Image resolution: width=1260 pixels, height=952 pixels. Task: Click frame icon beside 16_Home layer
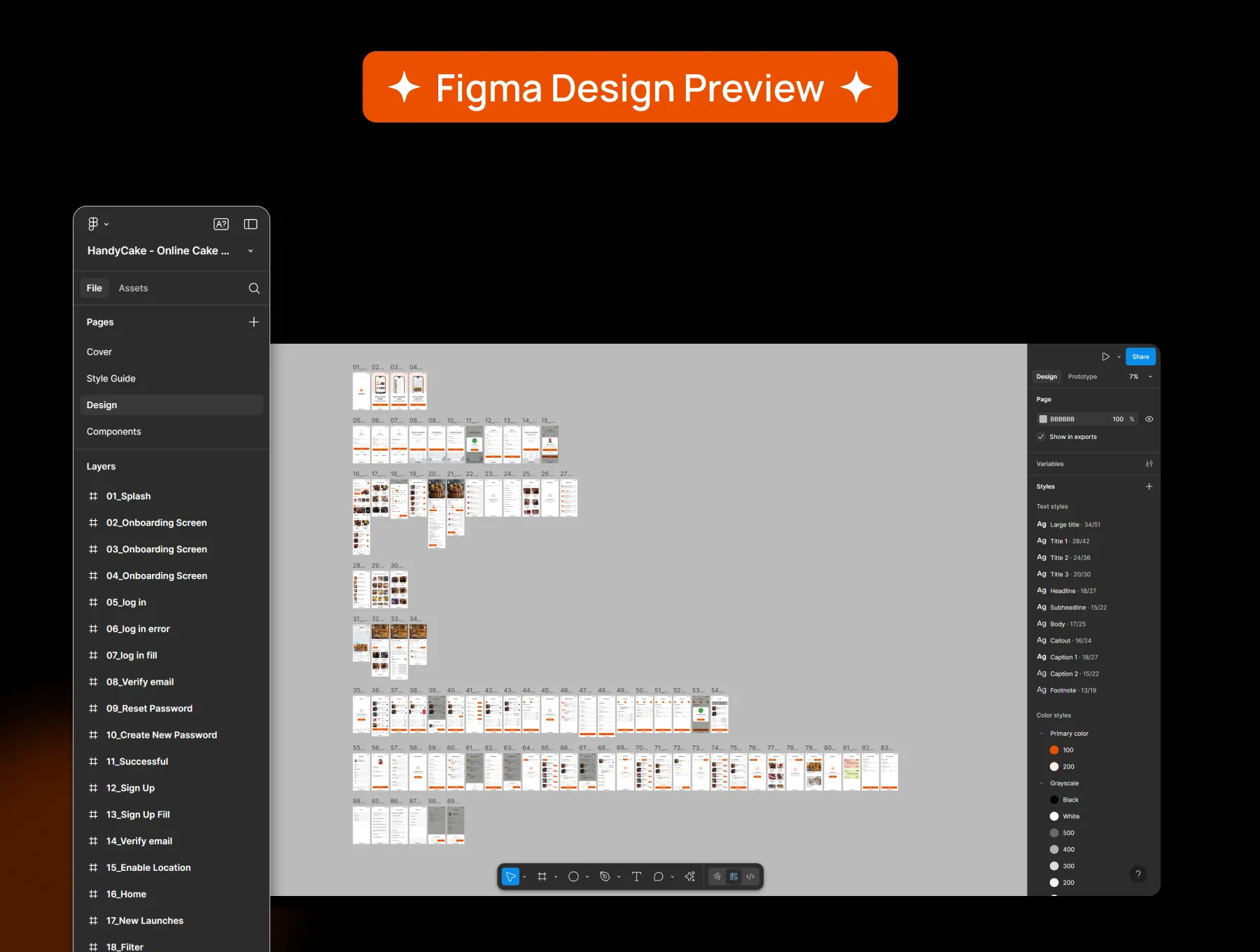pos(93,895)
